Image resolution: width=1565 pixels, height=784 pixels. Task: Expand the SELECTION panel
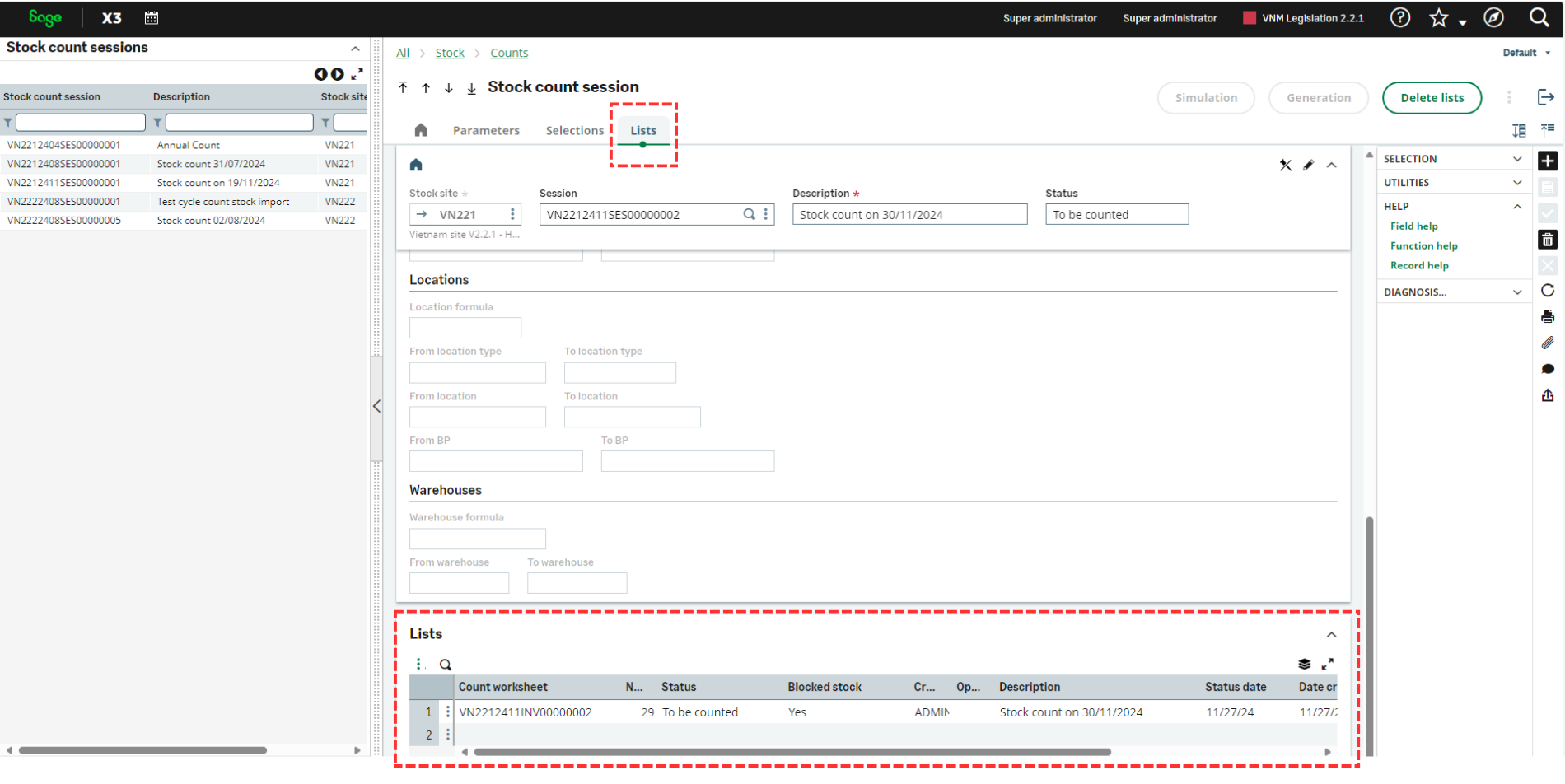(1517, 159)
